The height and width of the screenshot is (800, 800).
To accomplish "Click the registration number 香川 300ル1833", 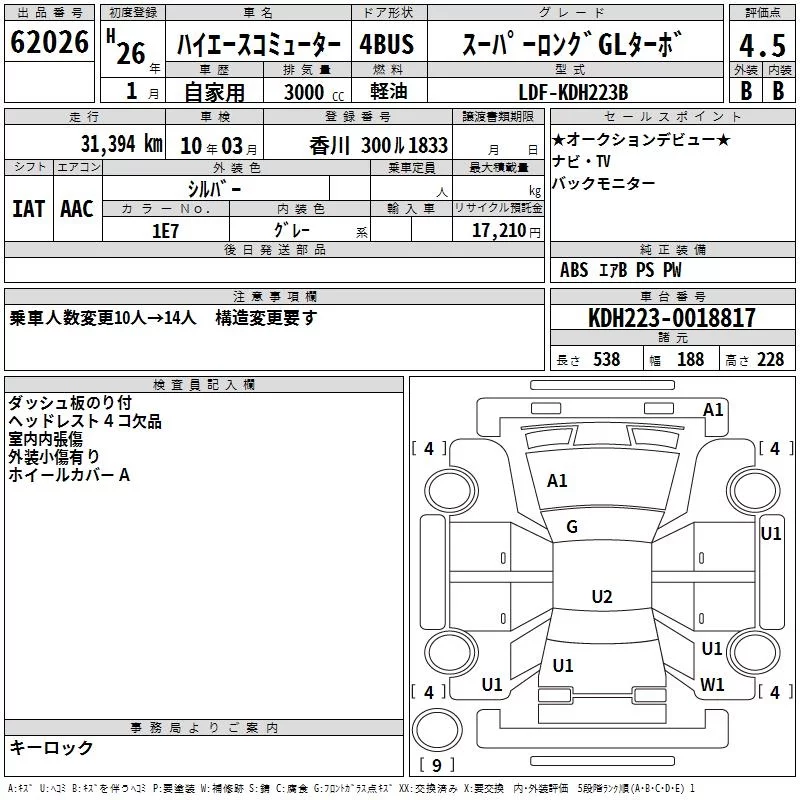I will pyautogui.click(x=379, y=146).
